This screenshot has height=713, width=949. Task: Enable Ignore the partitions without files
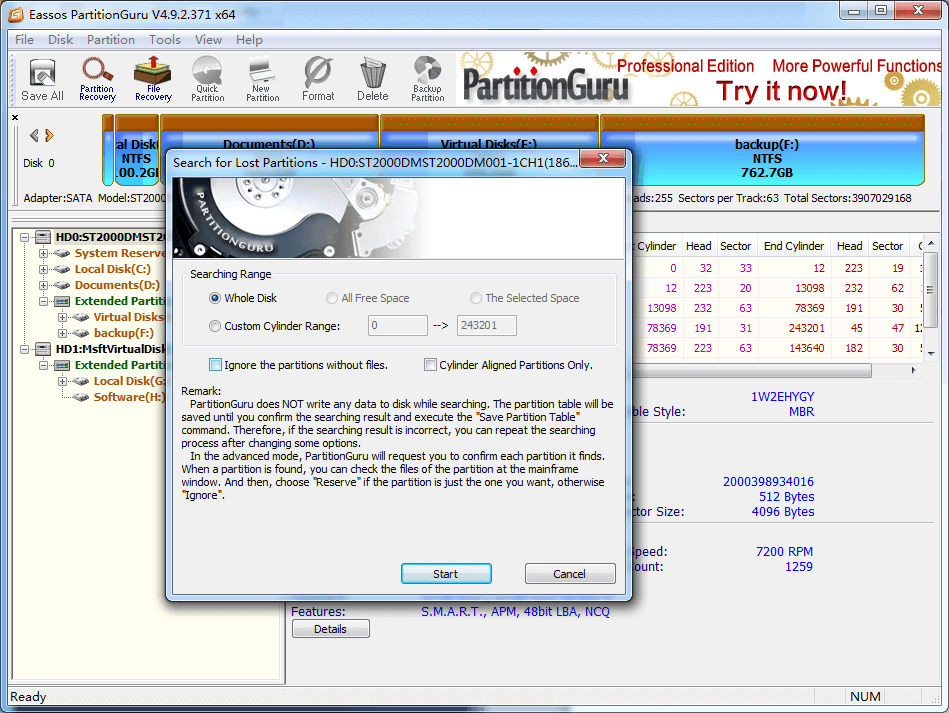coord(215,364)
